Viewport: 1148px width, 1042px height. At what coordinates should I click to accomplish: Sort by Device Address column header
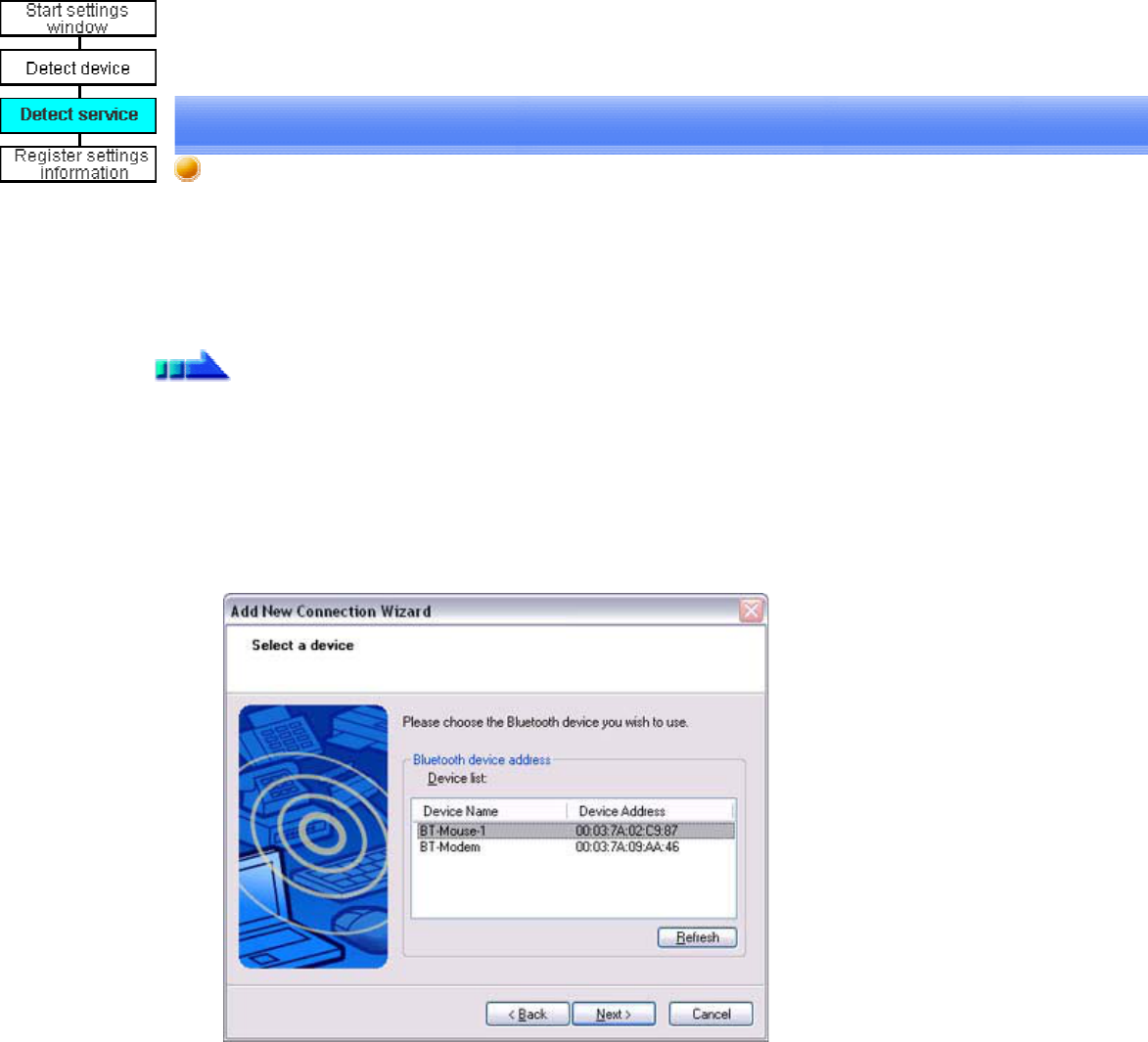[x=650, y=811]
